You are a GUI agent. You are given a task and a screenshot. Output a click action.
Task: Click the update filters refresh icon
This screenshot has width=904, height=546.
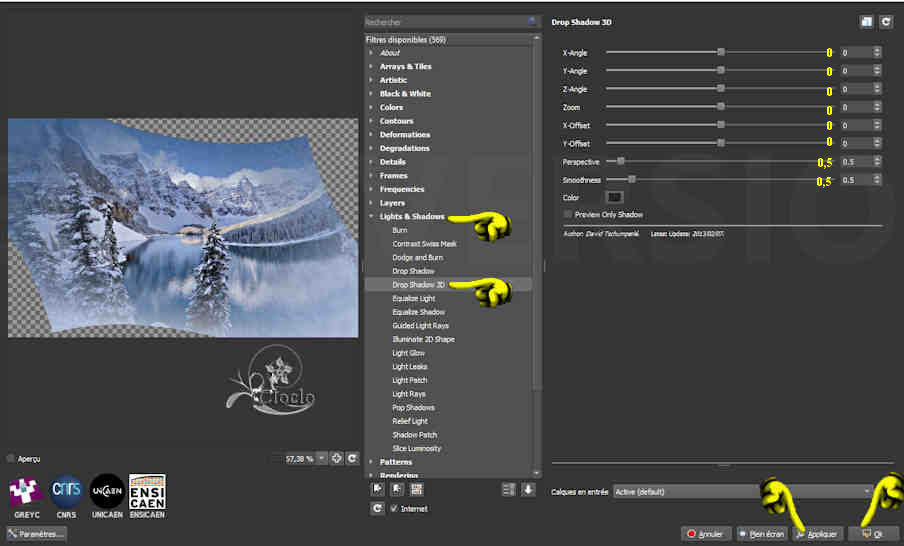pyautogui.click(x=377, y=509)
